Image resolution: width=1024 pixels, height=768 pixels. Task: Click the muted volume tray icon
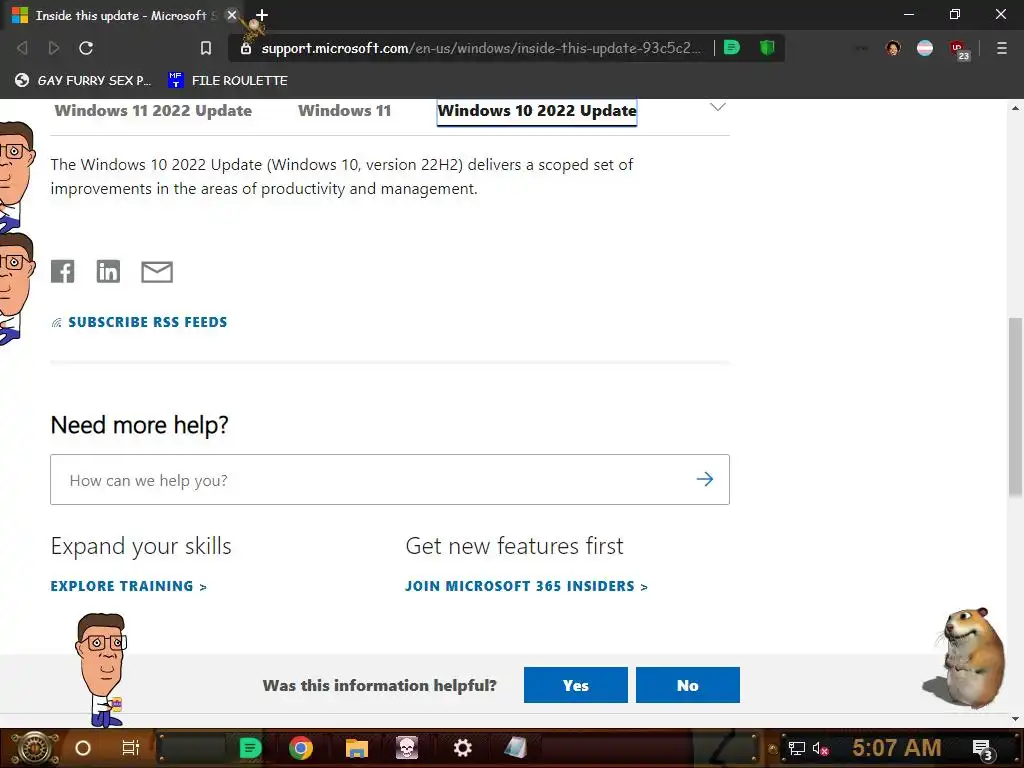(820, 748)
